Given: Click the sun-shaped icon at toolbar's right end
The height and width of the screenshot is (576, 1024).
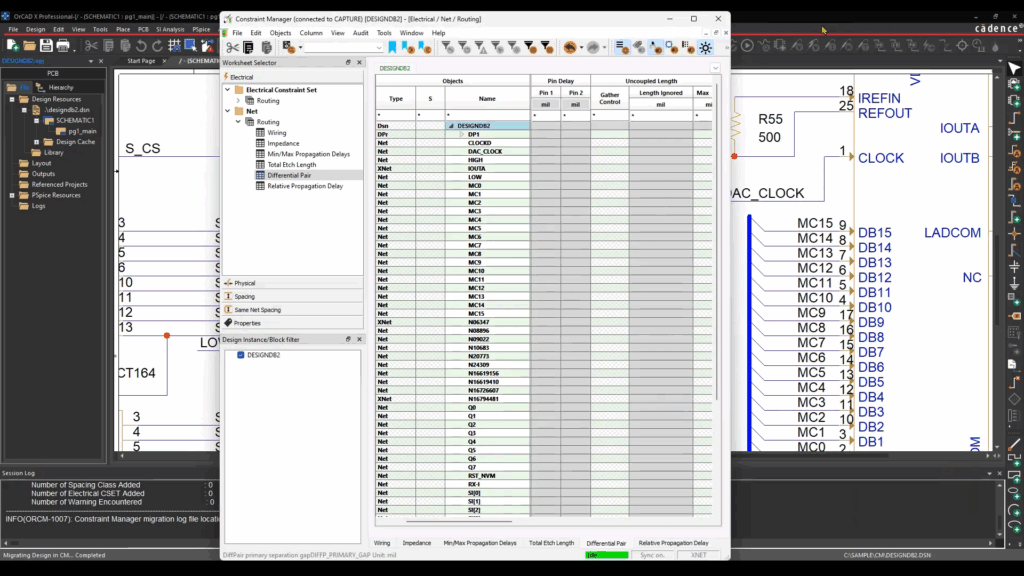Looking at the screenshot, I should click(705, 47).
